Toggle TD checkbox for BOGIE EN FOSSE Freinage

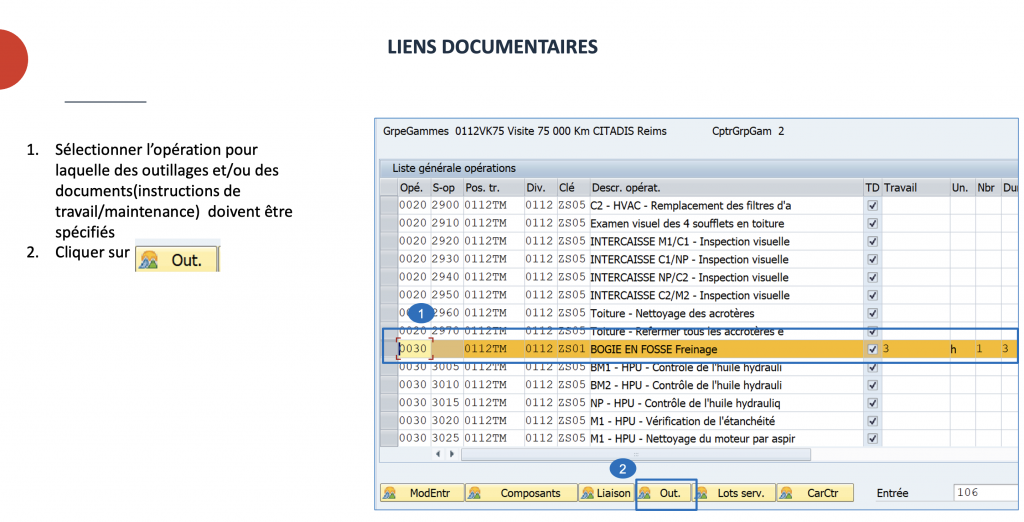click(872, 349)
